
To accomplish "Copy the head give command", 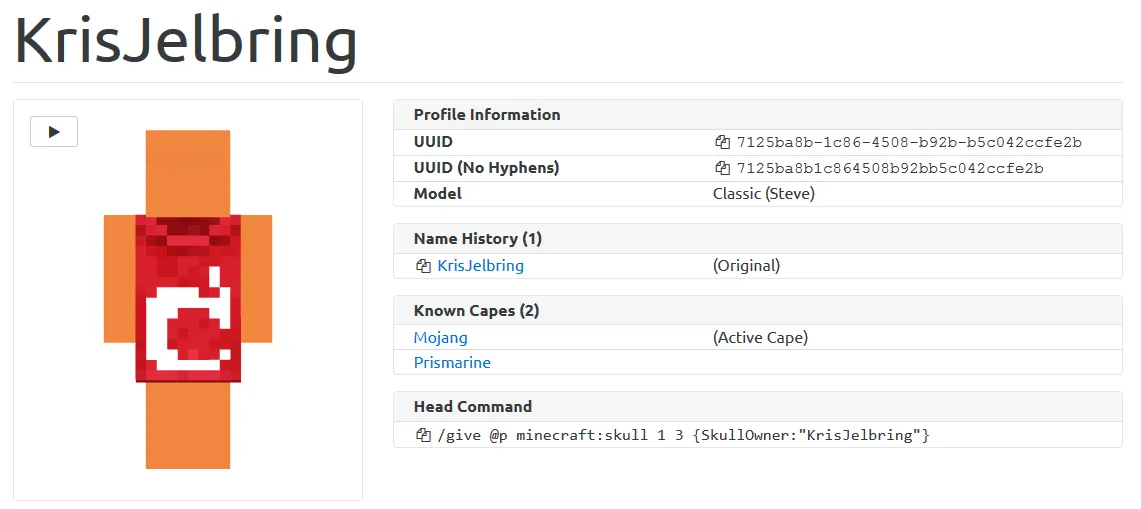I will pos(423,435).
